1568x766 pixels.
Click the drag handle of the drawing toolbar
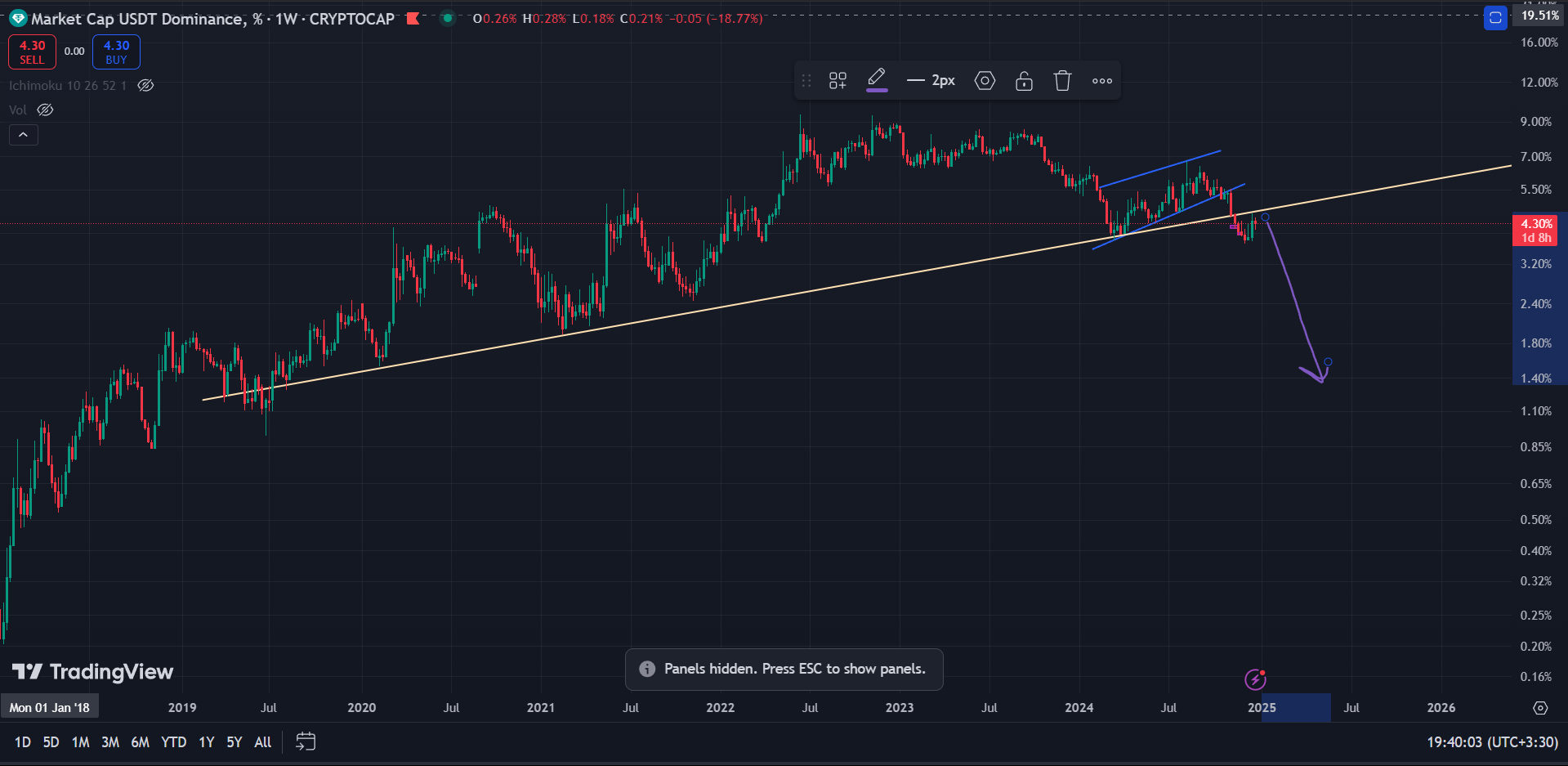(x=806, y=80)
